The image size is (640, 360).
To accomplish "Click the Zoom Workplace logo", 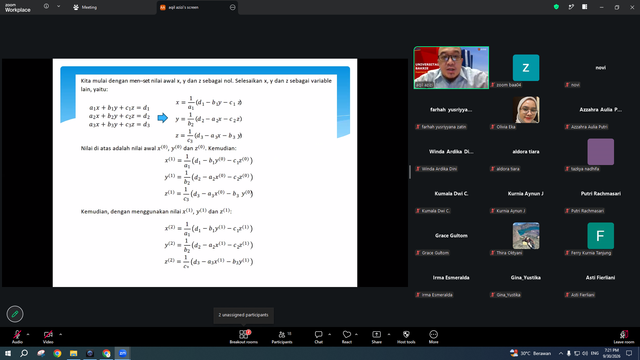I will pyautogui.click(x=18, y=8).
